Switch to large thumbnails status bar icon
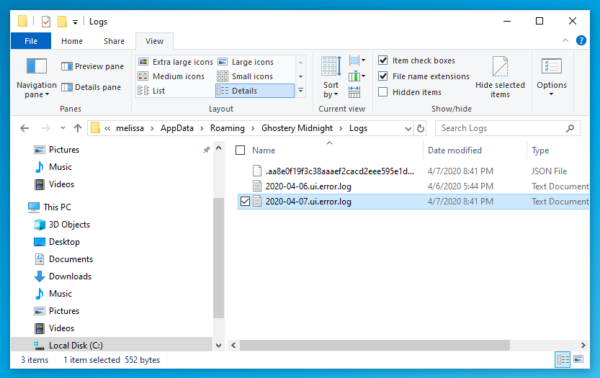 [x=579, y=359]
